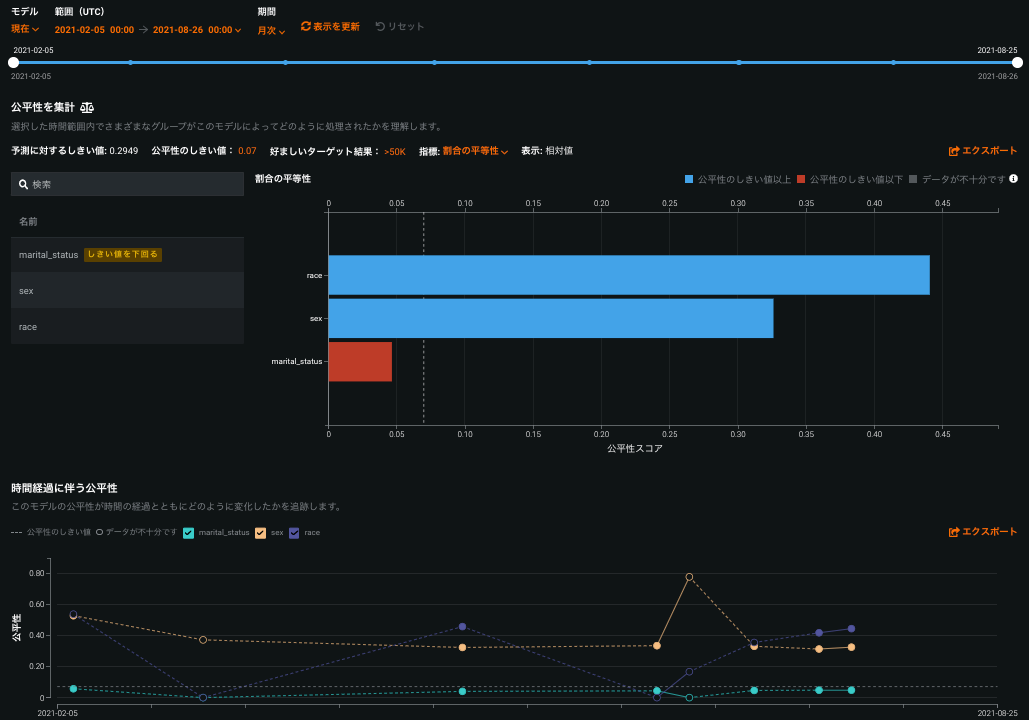The image size is (1029, 720).
Task: Uncheck the sex series checkbox
Action: (261, 533)
